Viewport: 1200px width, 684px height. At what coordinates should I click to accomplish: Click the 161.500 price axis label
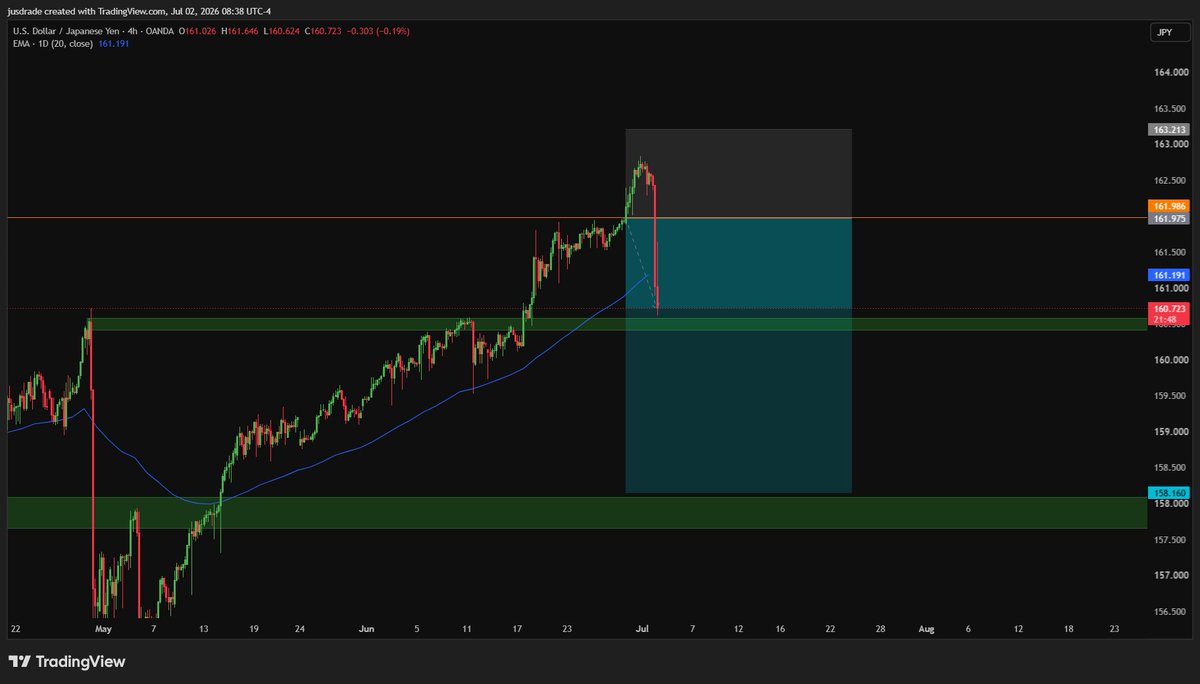pyautogui.click(x=1169, y=252)
